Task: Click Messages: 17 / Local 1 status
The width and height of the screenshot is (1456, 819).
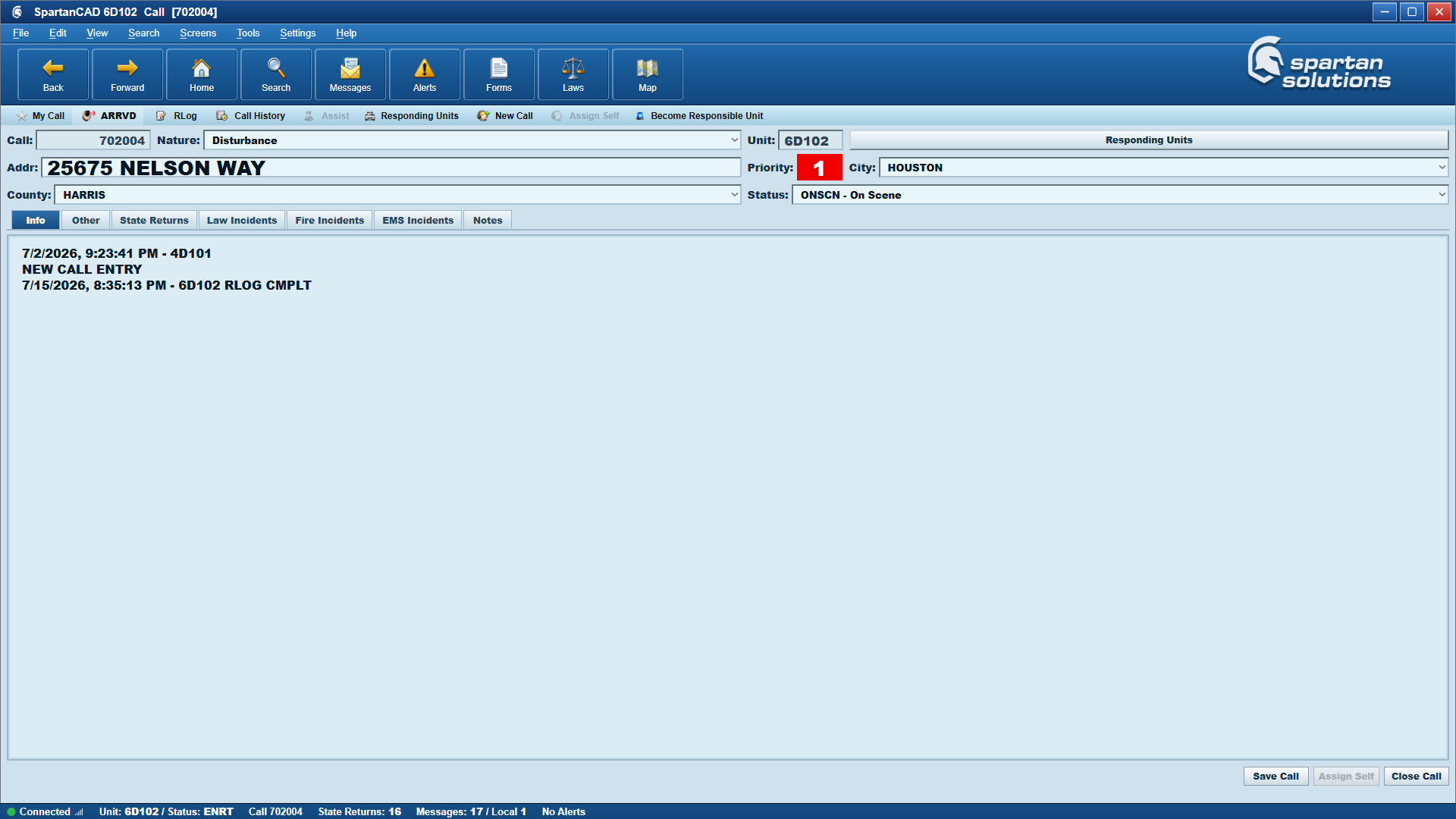Action: coord(471,811)
